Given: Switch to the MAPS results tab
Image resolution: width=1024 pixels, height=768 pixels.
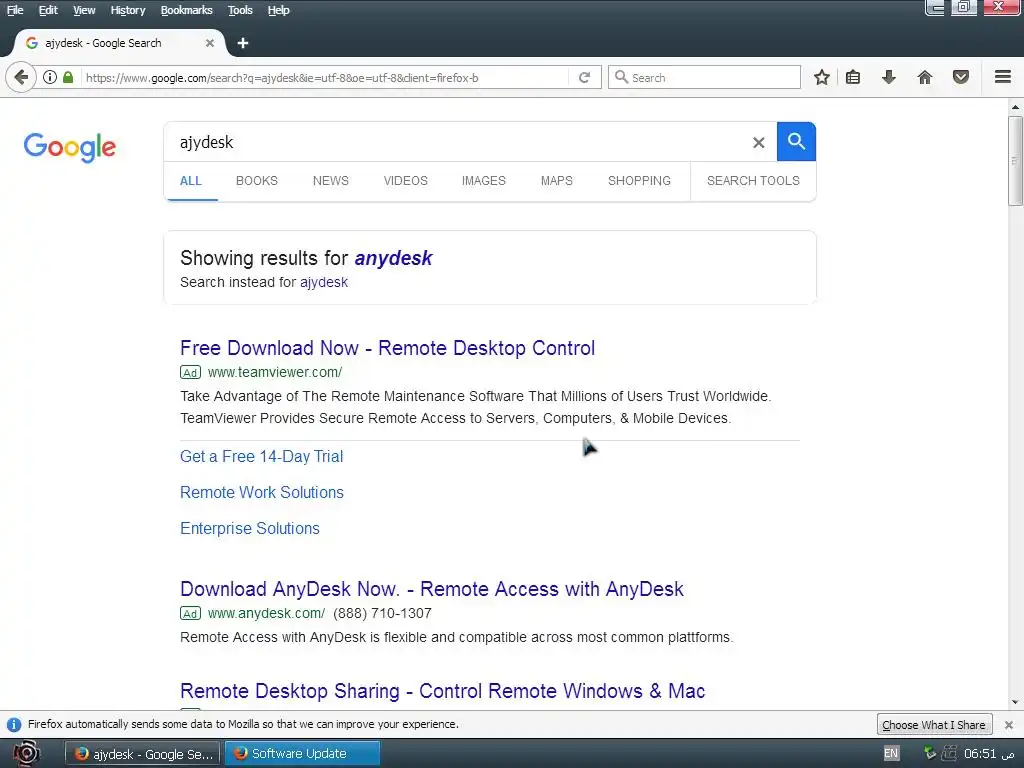Looking at the screenshot, I should pos(556,181).
